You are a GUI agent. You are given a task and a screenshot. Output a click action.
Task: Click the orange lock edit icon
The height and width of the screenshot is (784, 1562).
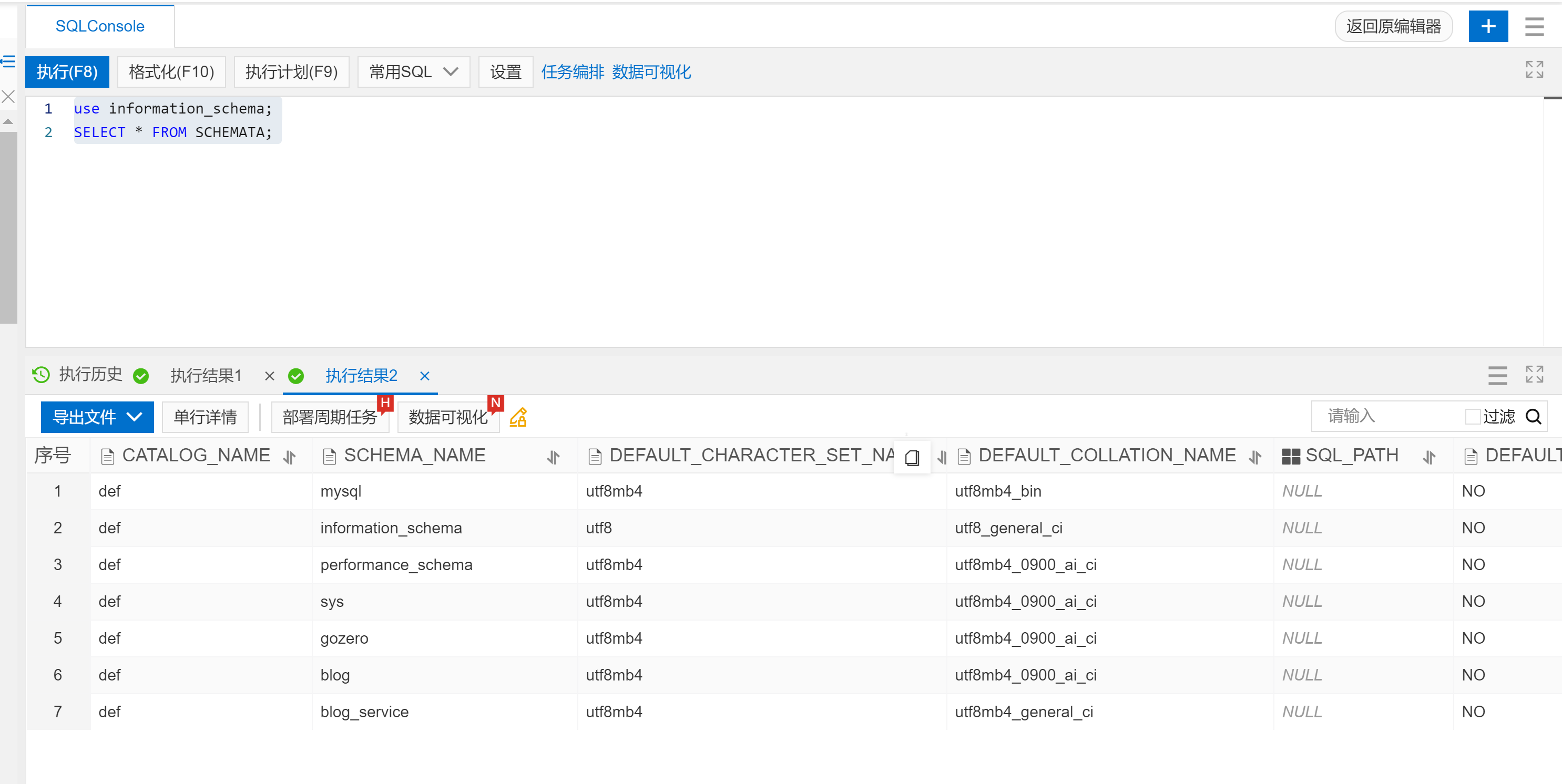(x=518, y=417)
